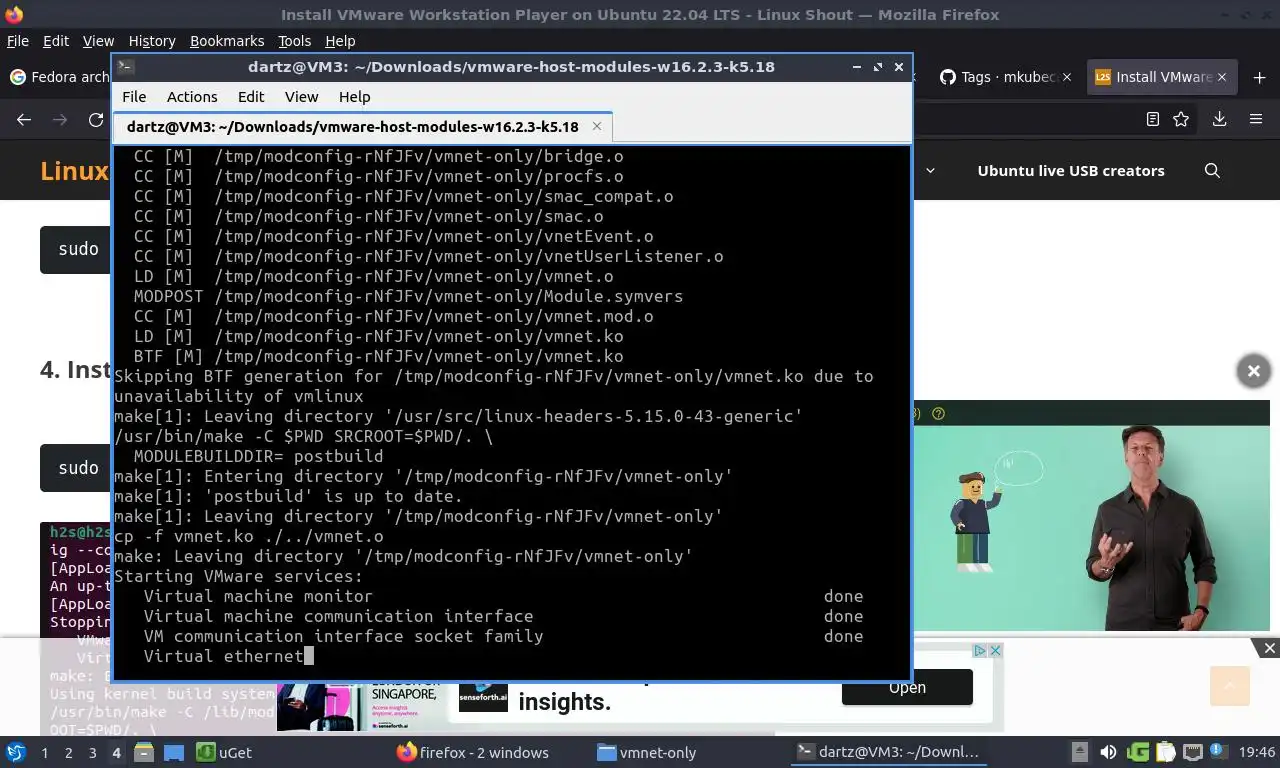The image size is (1280, 768).
Task: Switch to firefox - 2 windows task
Action: click(472, 753)
